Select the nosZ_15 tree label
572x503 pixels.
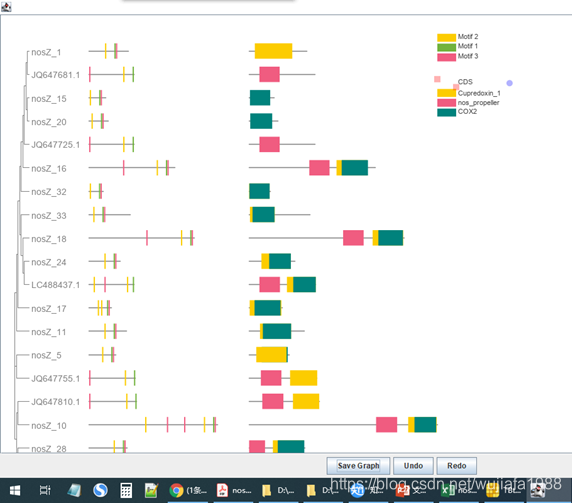coord(49,99)
